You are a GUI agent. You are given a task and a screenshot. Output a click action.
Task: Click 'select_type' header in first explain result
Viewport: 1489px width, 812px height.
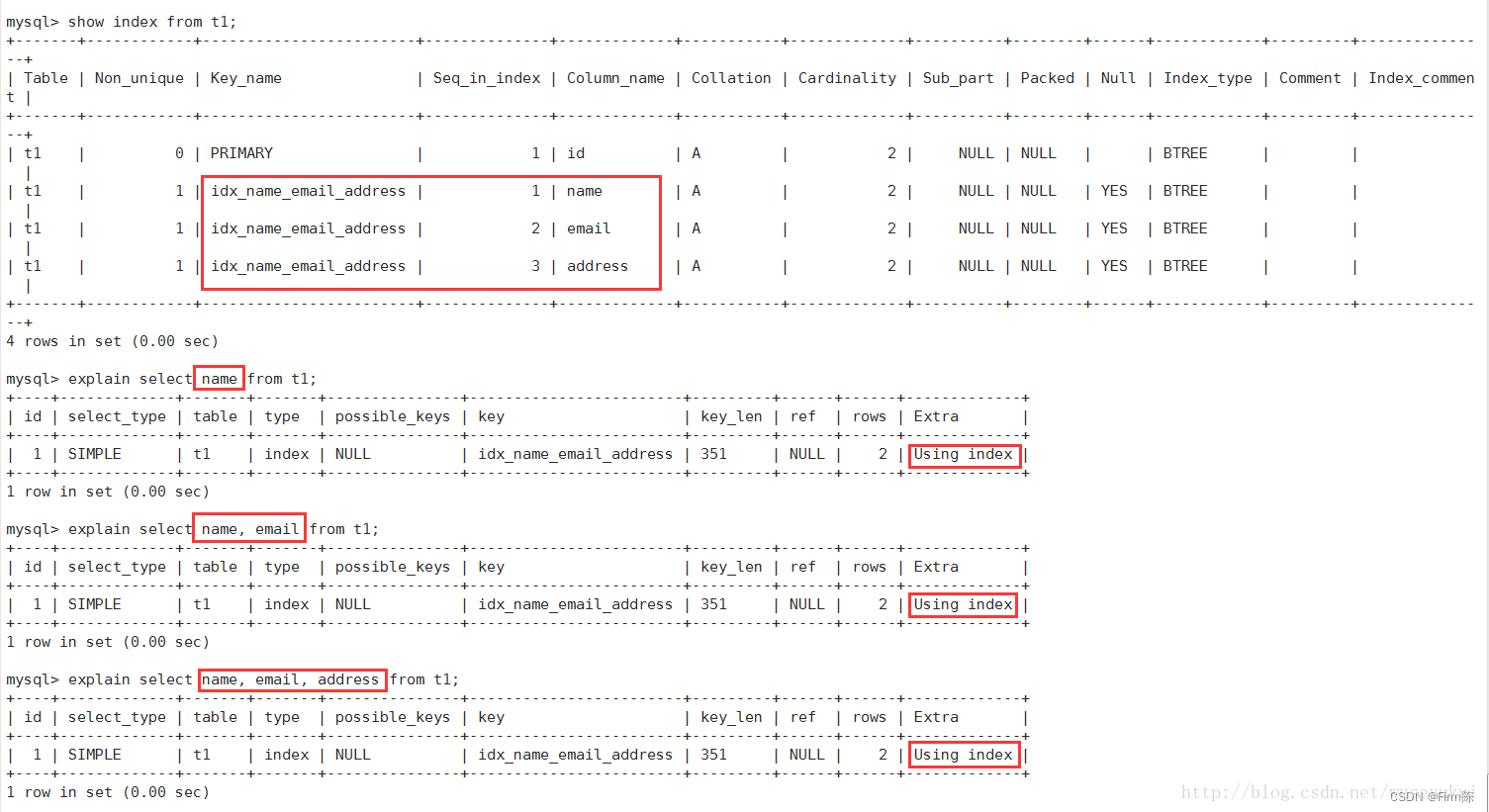click(117, 416)
